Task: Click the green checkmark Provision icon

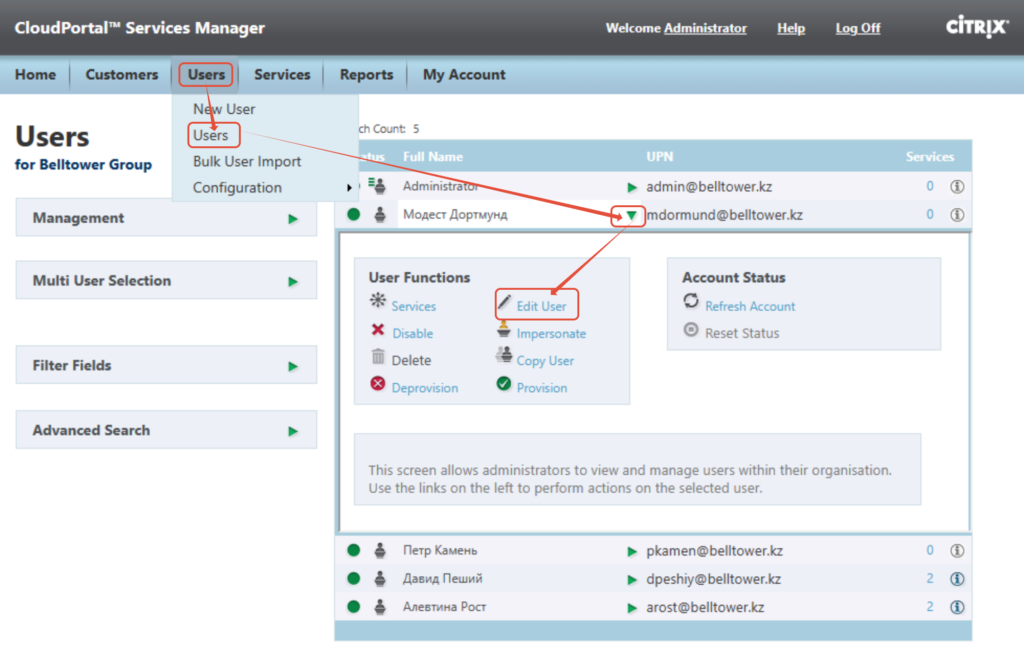Action: pyautogui.click(x=504, y=384)
